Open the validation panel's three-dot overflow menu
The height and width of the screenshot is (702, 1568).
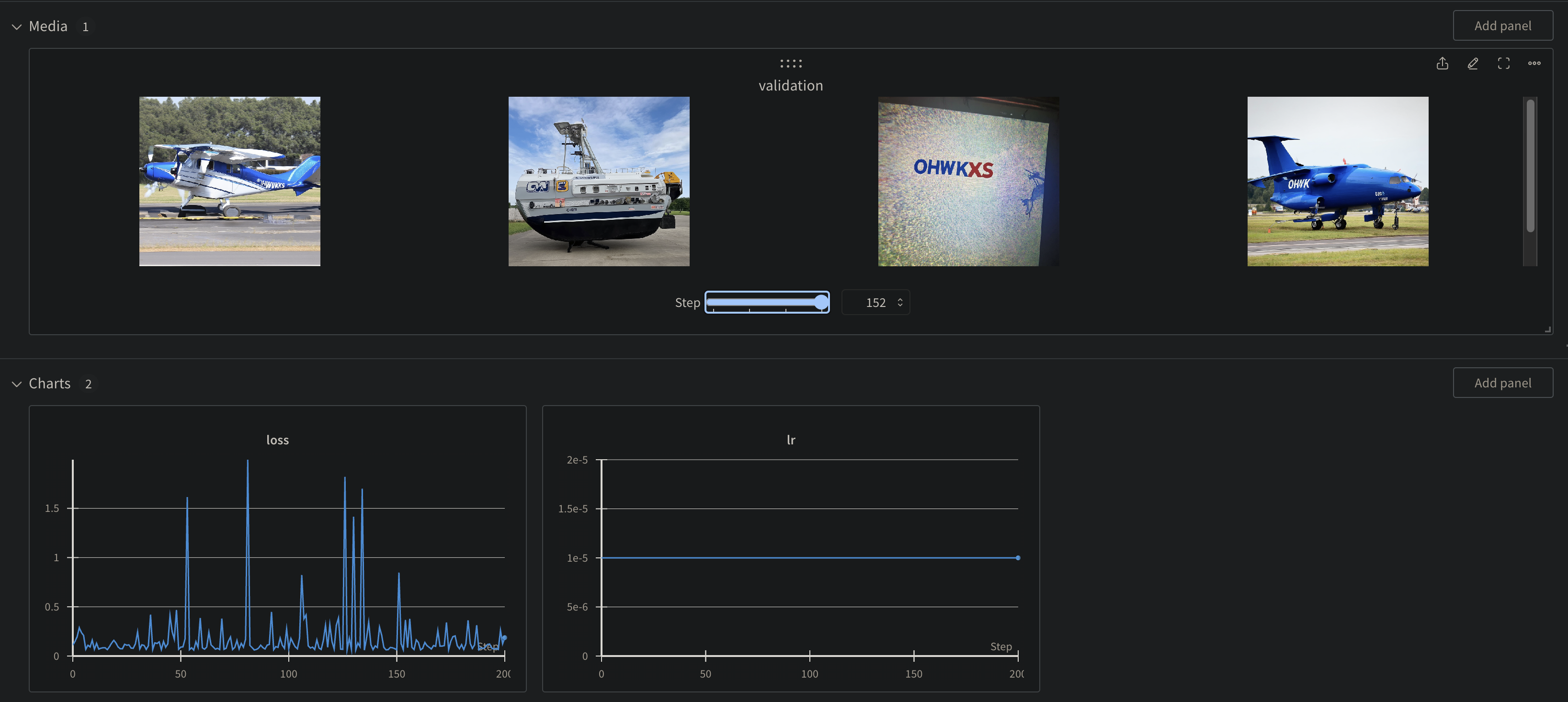click(x=1534, y=63)
